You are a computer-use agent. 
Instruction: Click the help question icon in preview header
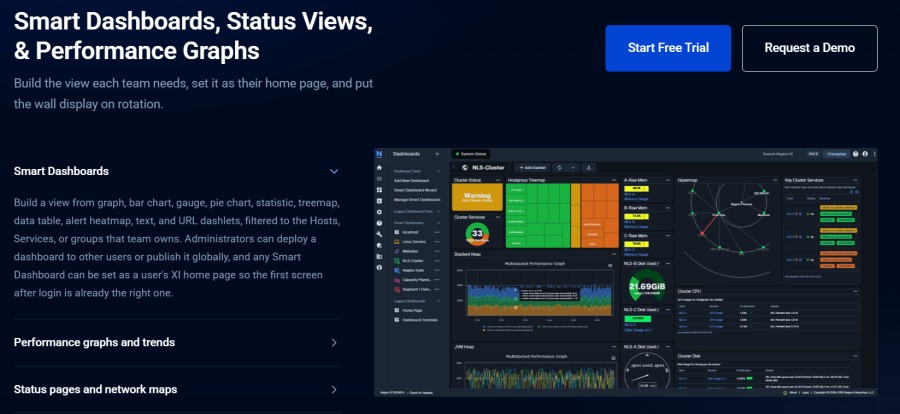855,154
